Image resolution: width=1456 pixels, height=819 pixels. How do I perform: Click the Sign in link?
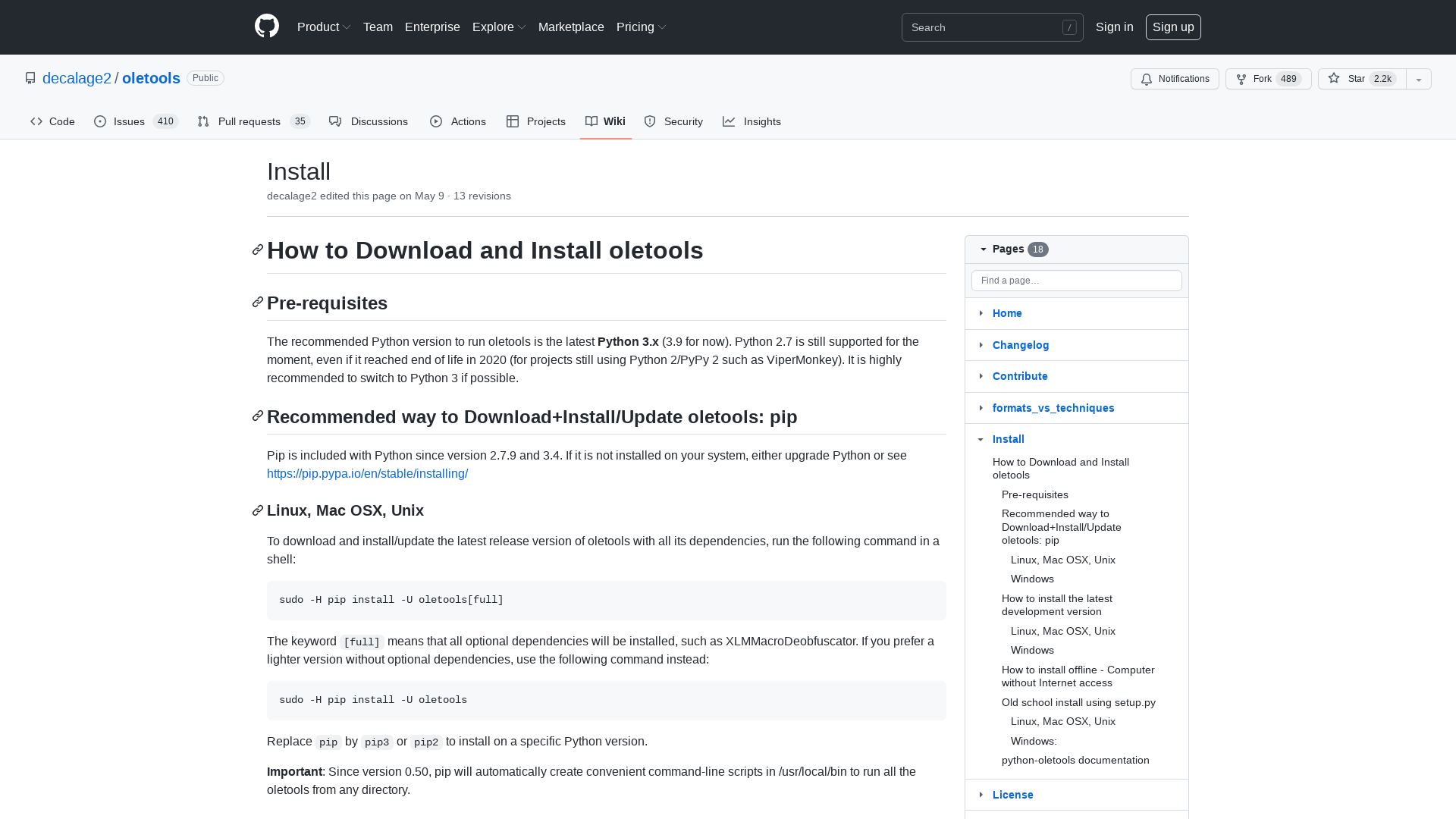(x=1114, y=27)
